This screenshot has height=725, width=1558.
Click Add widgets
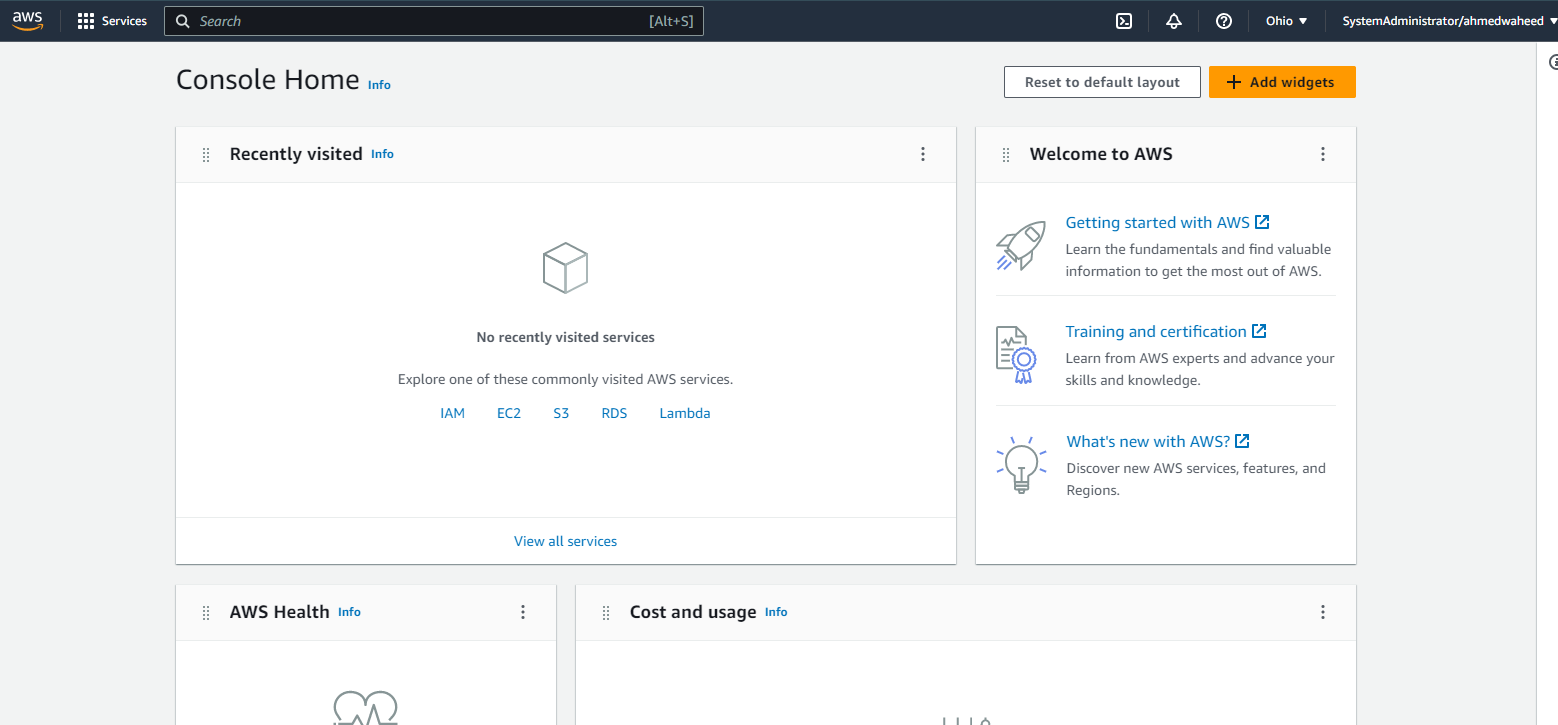1282,82
